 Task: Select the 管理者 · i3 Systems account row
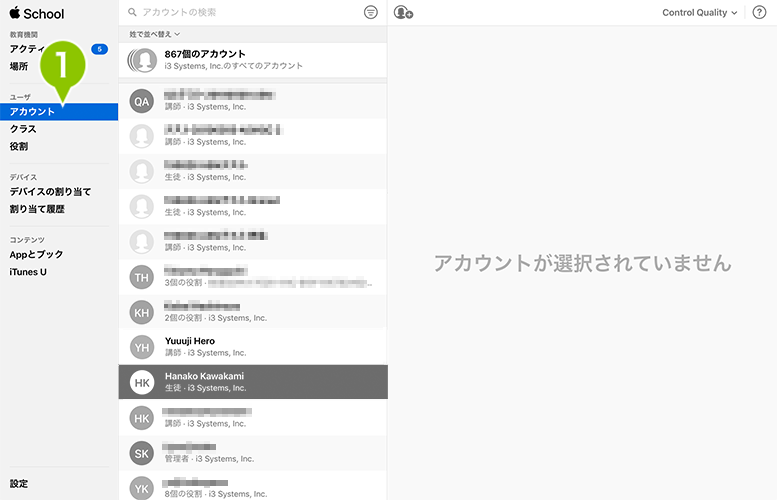click(253, 452)
